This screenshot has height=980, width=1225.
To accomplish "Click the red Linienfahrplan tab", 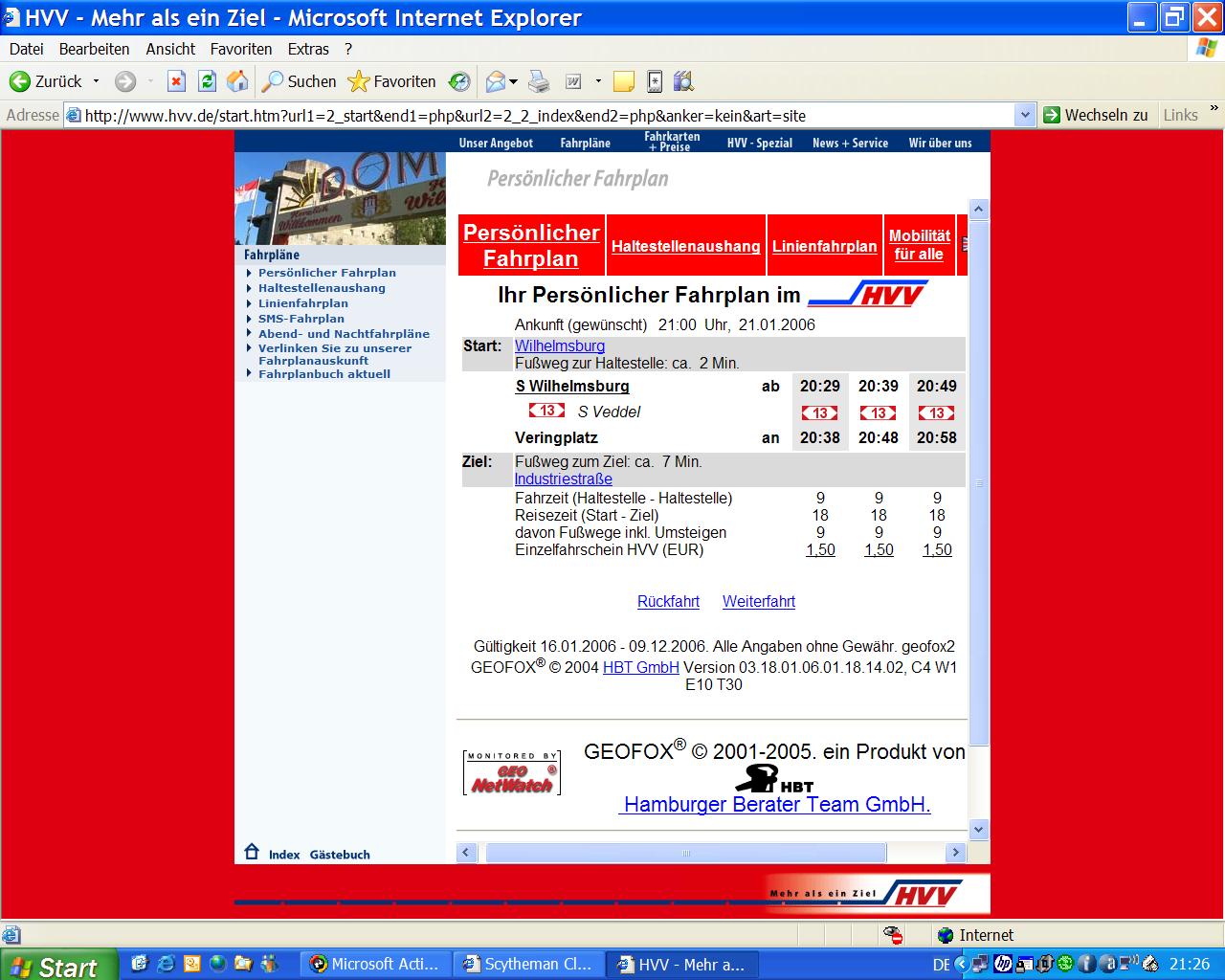I will (824, 246).
